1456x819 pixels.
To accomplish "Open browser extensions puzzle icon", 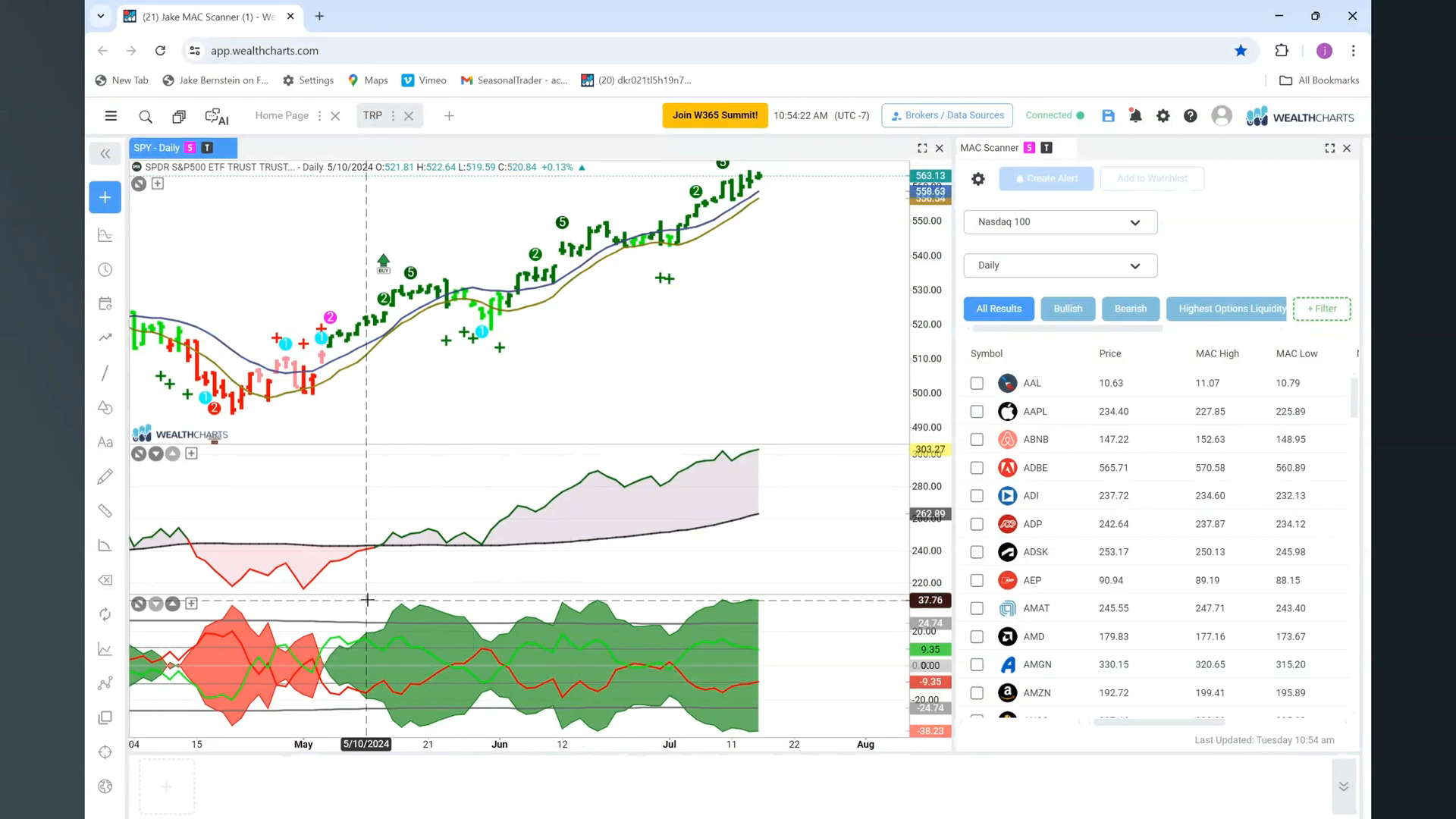I will pos(1282,51).
